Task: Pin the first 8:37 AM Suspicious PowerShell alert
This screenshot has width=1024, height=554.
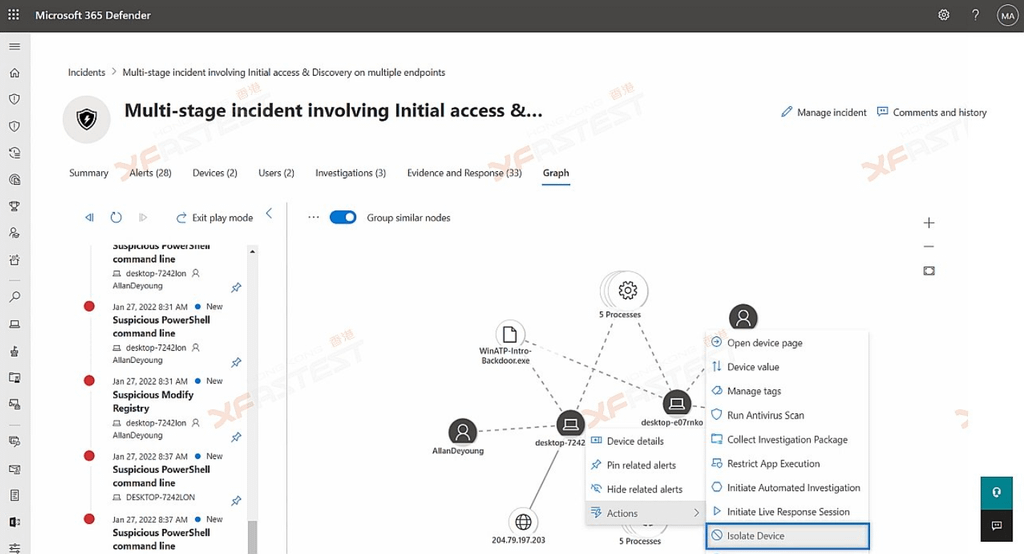Action: 236,501
